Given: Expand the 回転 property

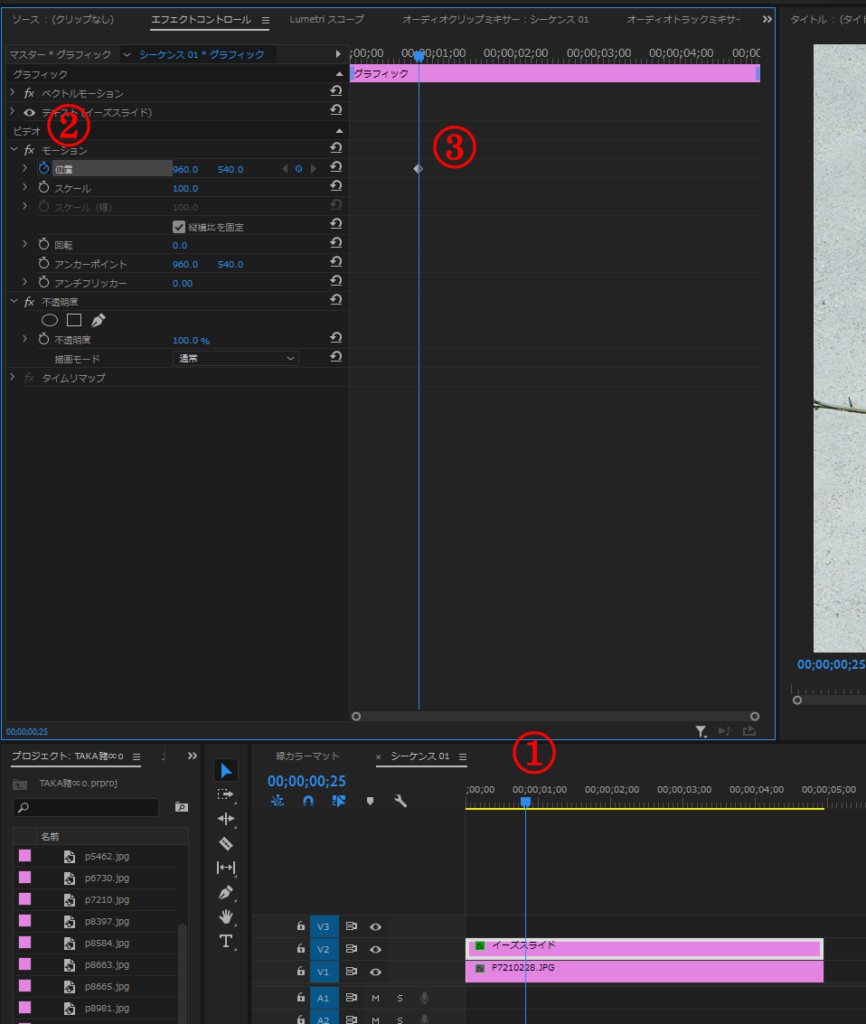Looking at the screenshot, I should [x=25, y=244].
